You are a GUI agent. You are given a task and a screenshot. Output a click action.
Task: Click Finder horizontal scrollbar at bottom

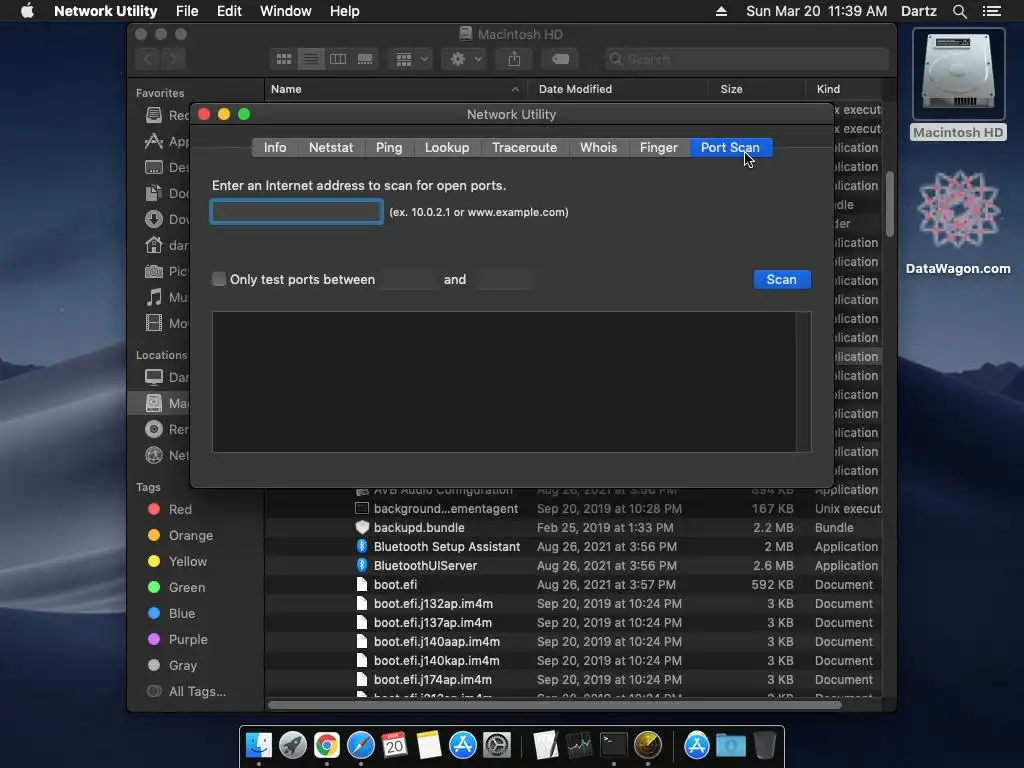coord(554,705)
